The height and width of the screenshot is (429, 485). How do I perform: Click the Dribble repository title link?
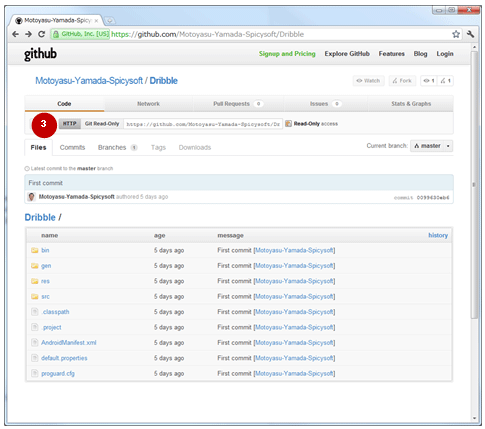164,81
